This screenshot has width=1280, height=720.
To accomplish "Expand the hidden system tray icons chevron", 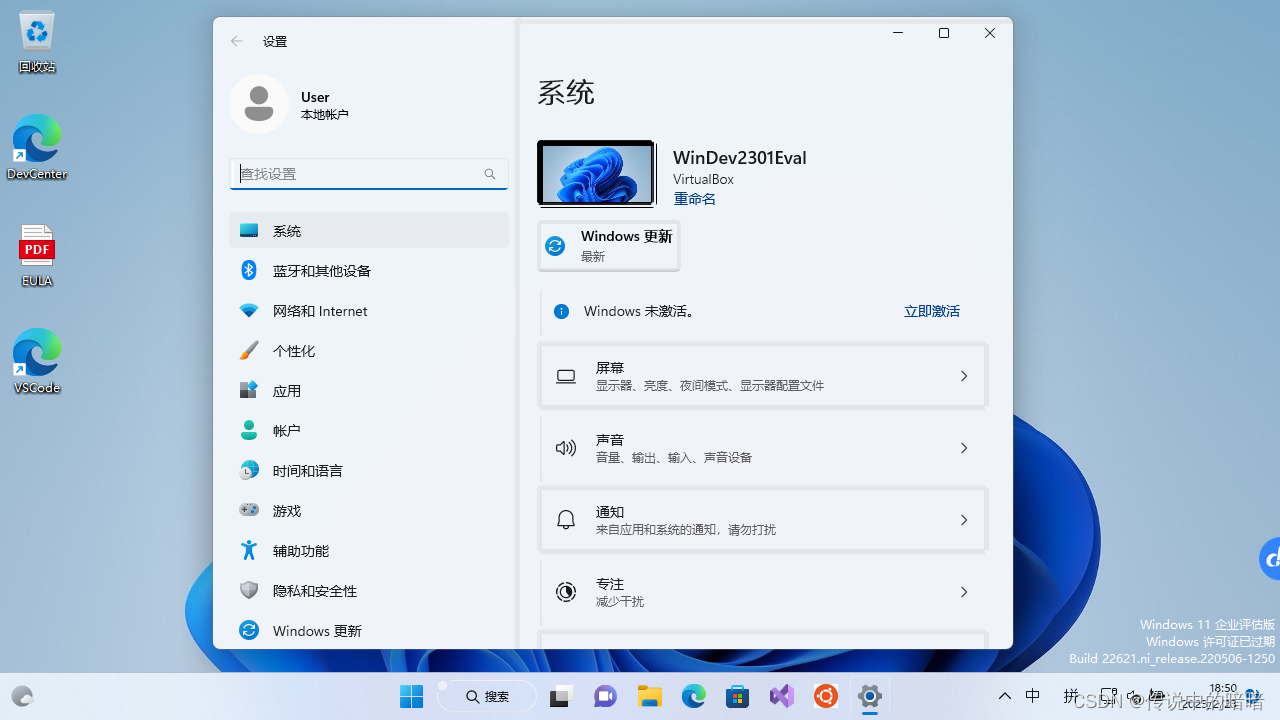I will coord(1005,697).
